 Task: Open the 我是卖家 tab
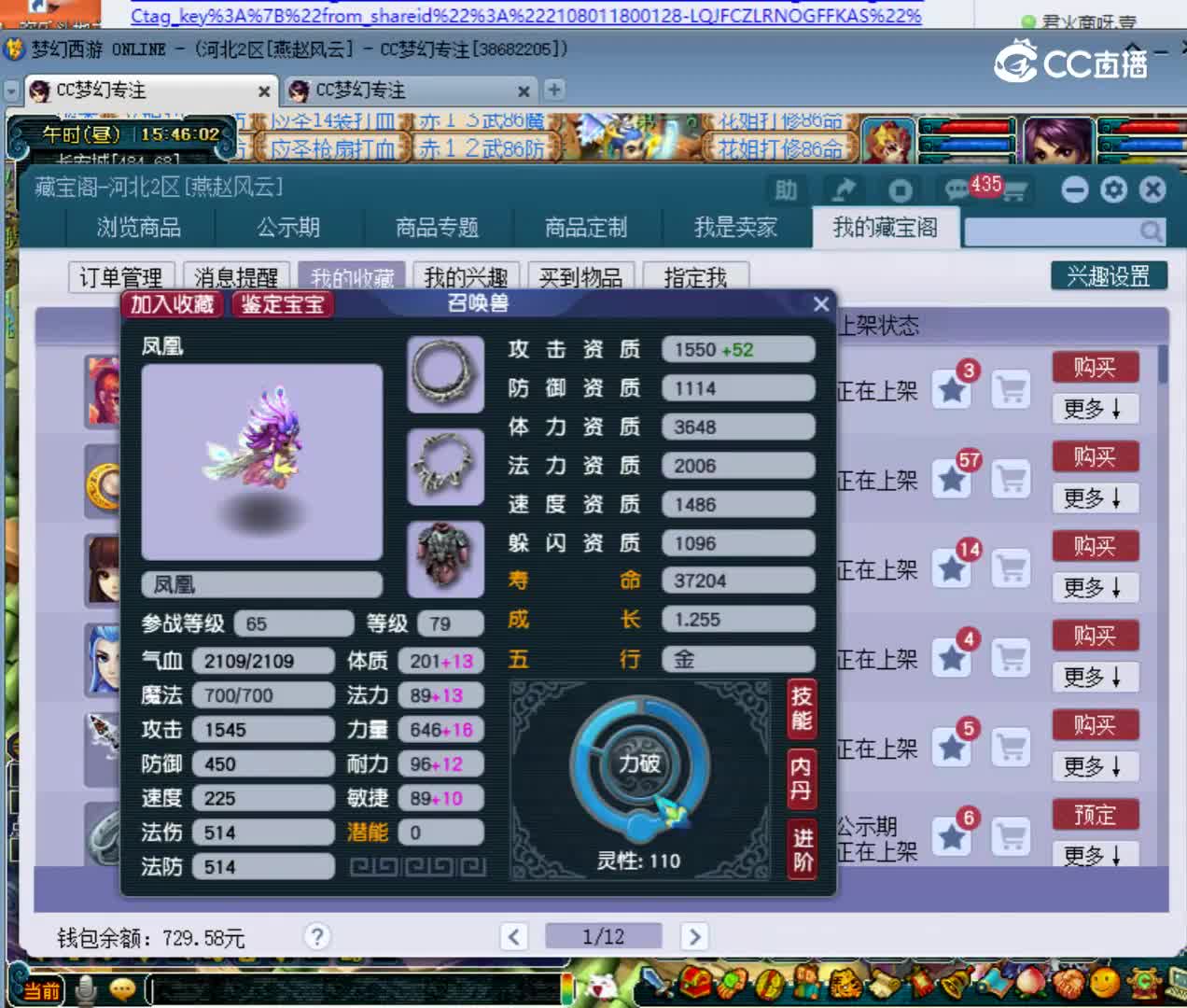coord(735,228)
